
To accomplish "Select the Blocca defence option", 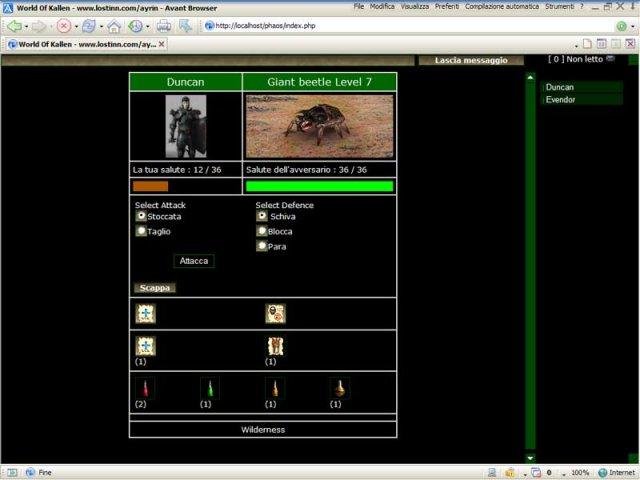I will pos(262,231).
